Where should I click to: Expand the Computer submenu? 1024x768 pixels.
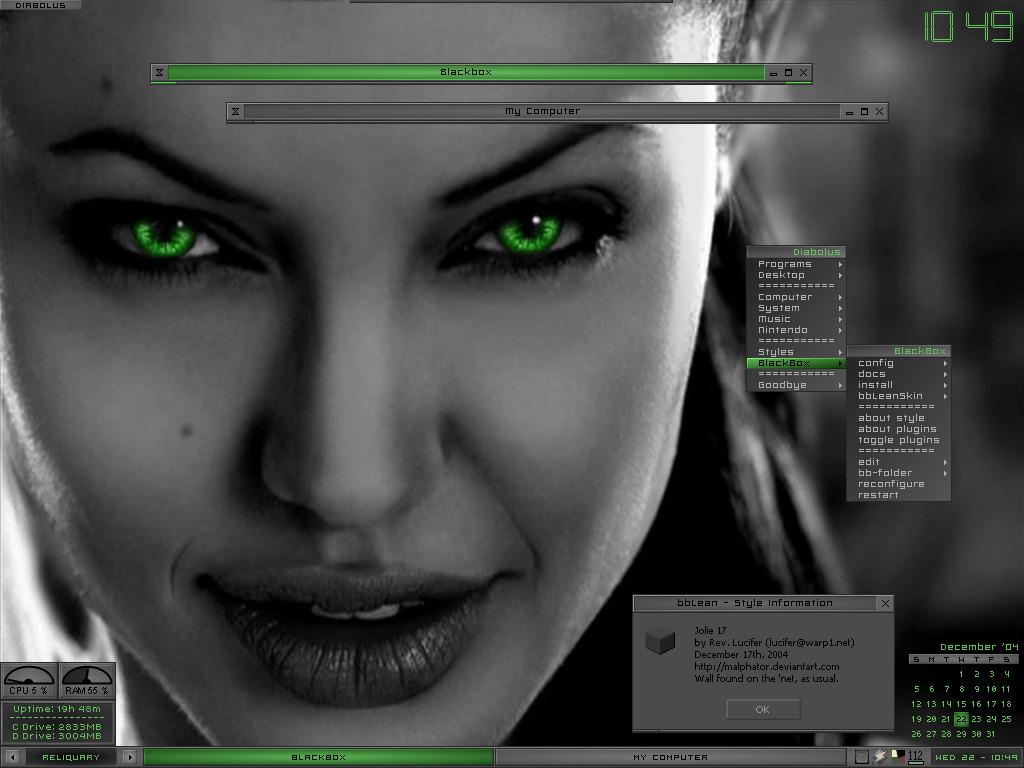pyautogui.click(x=796, y=297)
